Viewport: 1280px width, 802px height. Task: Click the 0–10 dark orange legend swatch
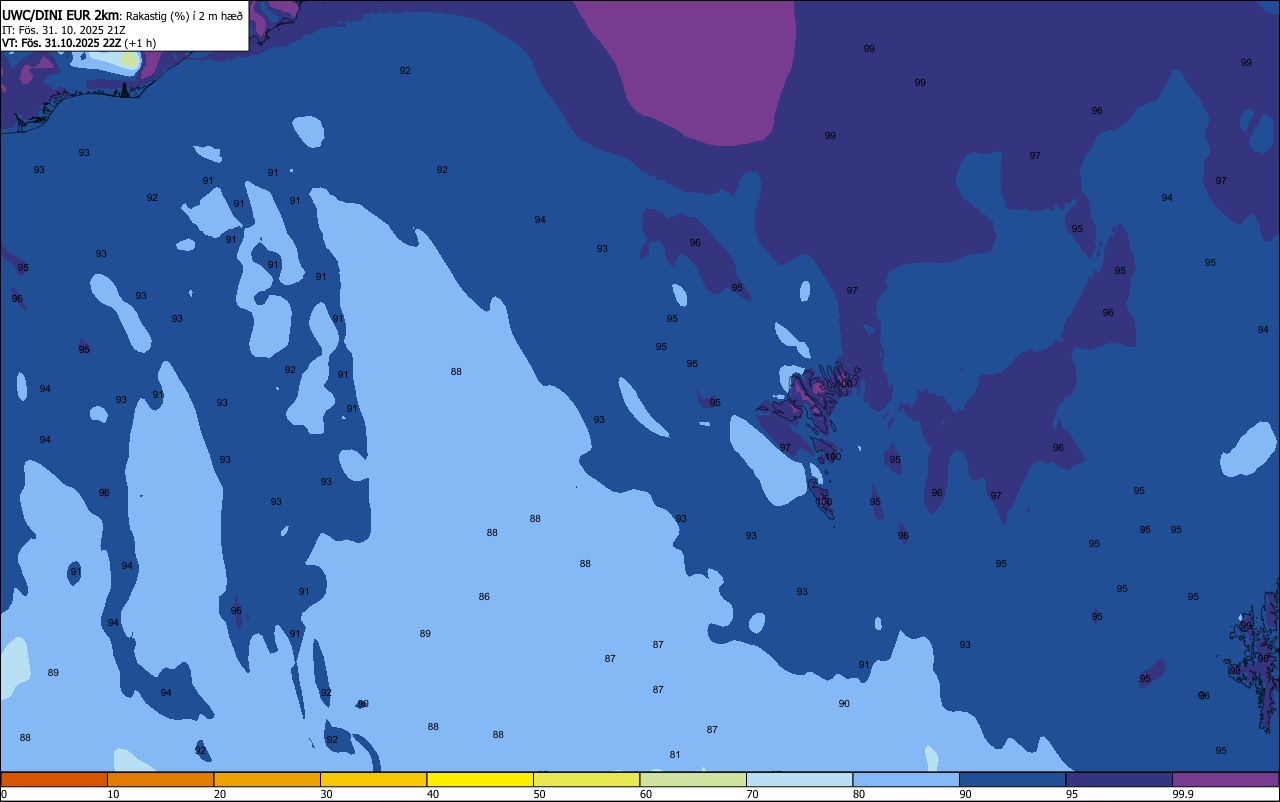[x=54, y=779]
